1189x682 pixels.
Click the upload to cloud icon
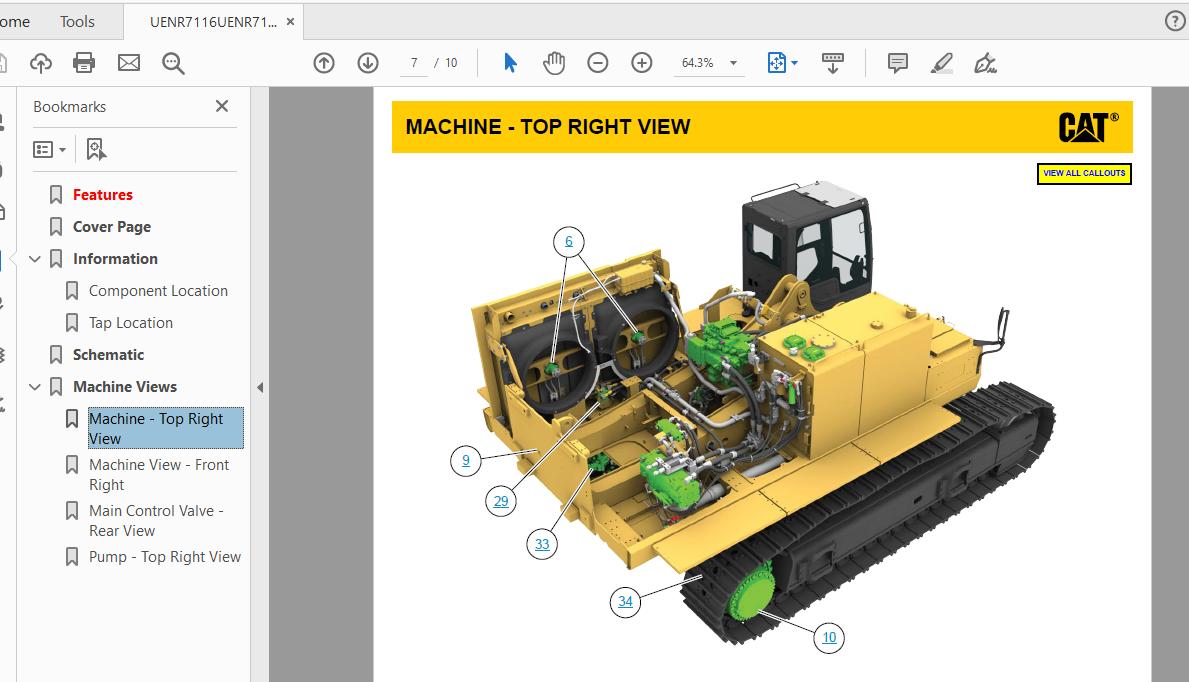pos(41,63)
